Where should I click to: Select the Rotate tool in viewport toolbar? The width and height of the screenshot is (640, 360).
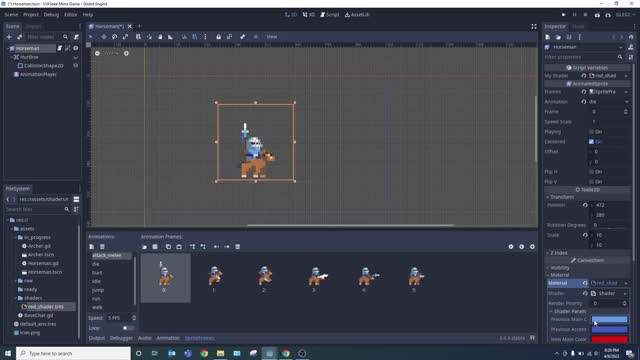114,37
